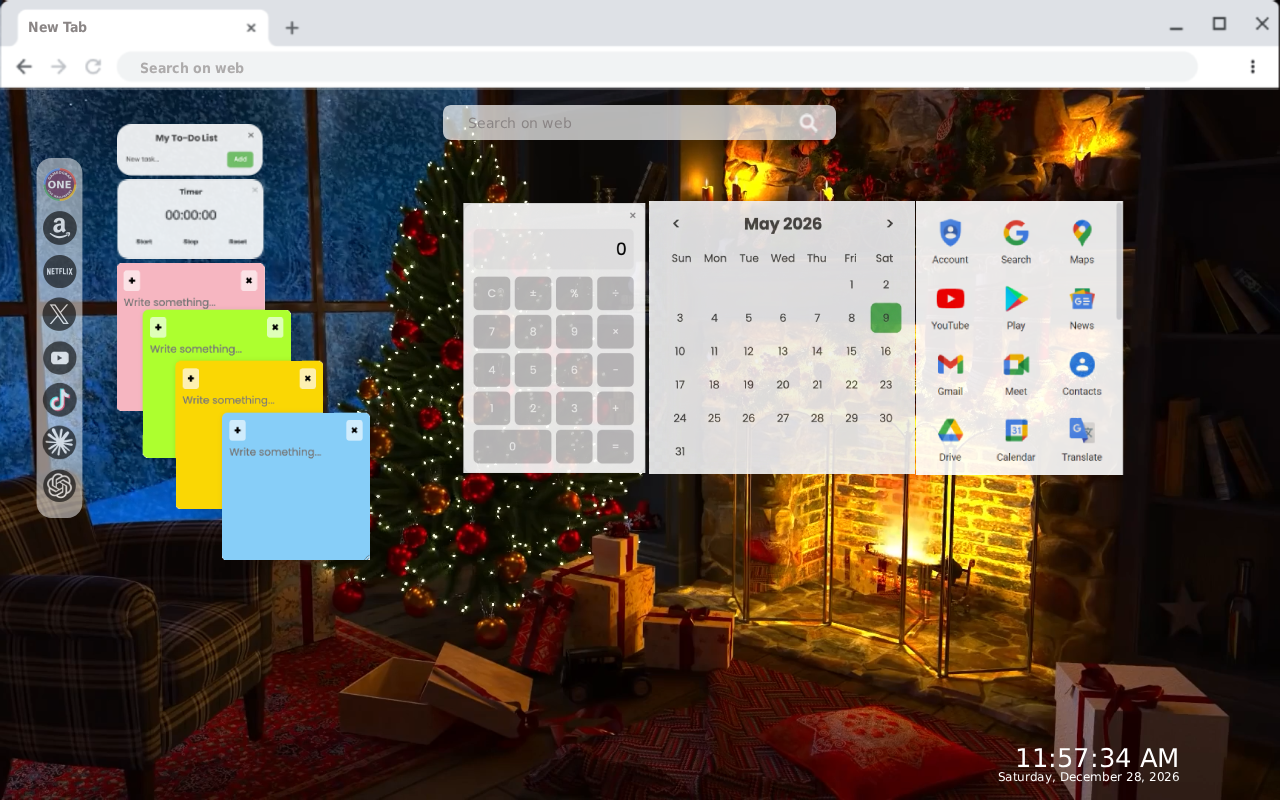1280x800 pixels.
Task: Close the calculator widget
Action: (632, 215)
